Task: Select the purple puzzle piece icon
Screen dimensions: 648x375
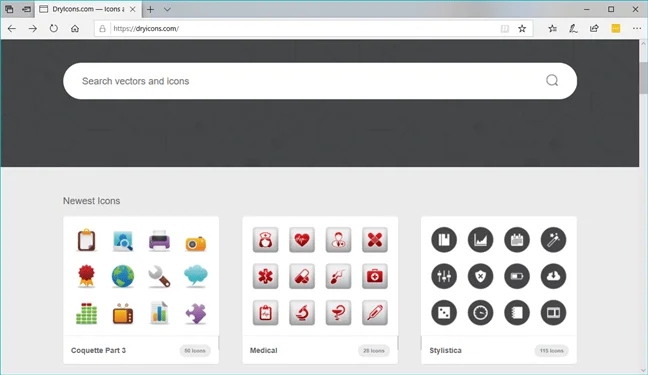Action: click(195, 313)
